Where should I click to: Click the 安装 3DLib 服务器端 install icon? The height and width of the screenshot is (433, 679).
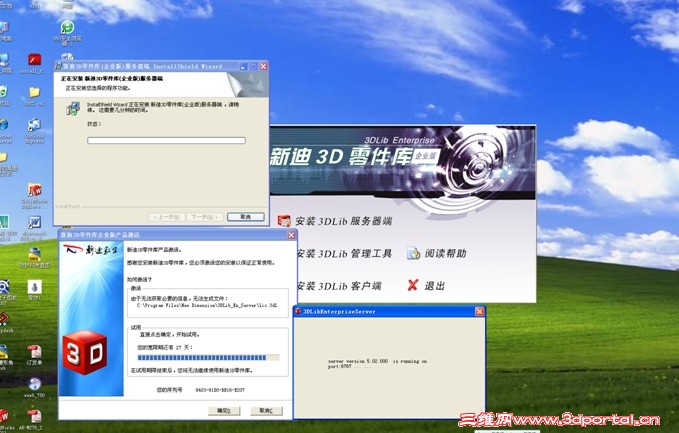[x=284, y=221]
